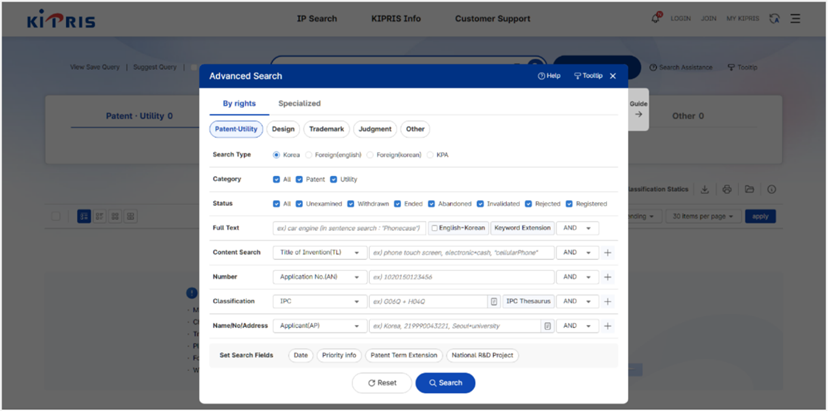Click the print icon in results toolbar
The width and height of the screenshot is (828, 411).
click(x=727, y=189)
